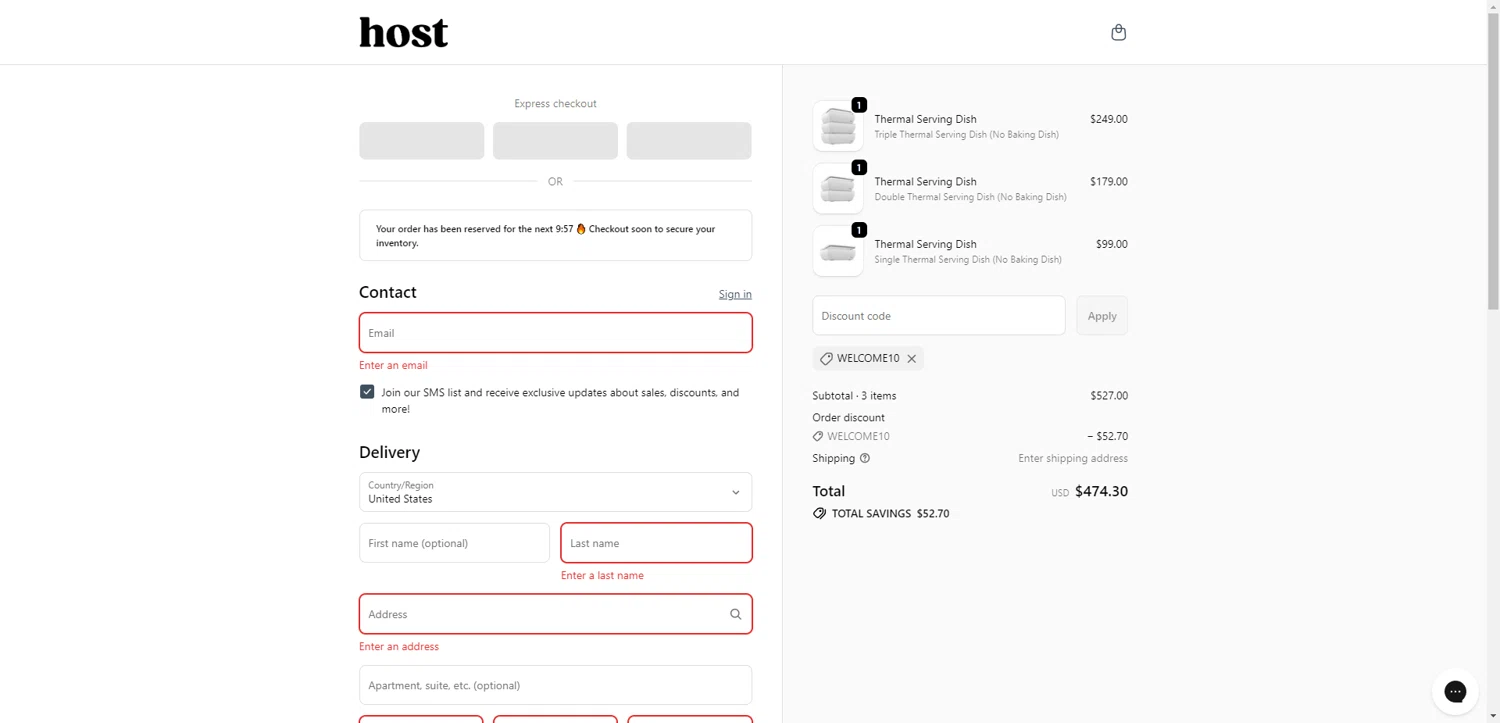Image resolution: width=1500 pixels, height=723 pixels.
Task: Click the '− $52.70' discount amount
Action: tap(1107, 436)
